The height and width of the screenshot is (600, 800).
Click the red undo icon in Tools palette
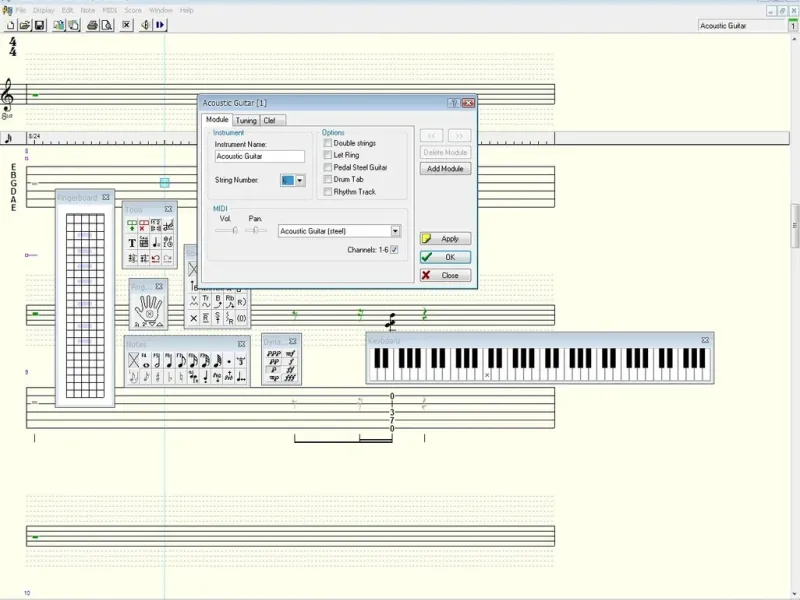156,259
